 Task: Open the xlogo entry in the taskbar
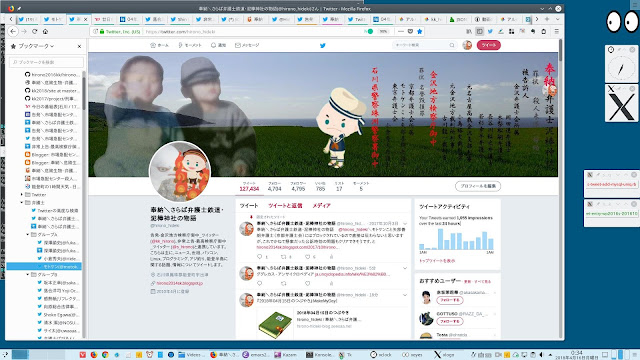444,355
